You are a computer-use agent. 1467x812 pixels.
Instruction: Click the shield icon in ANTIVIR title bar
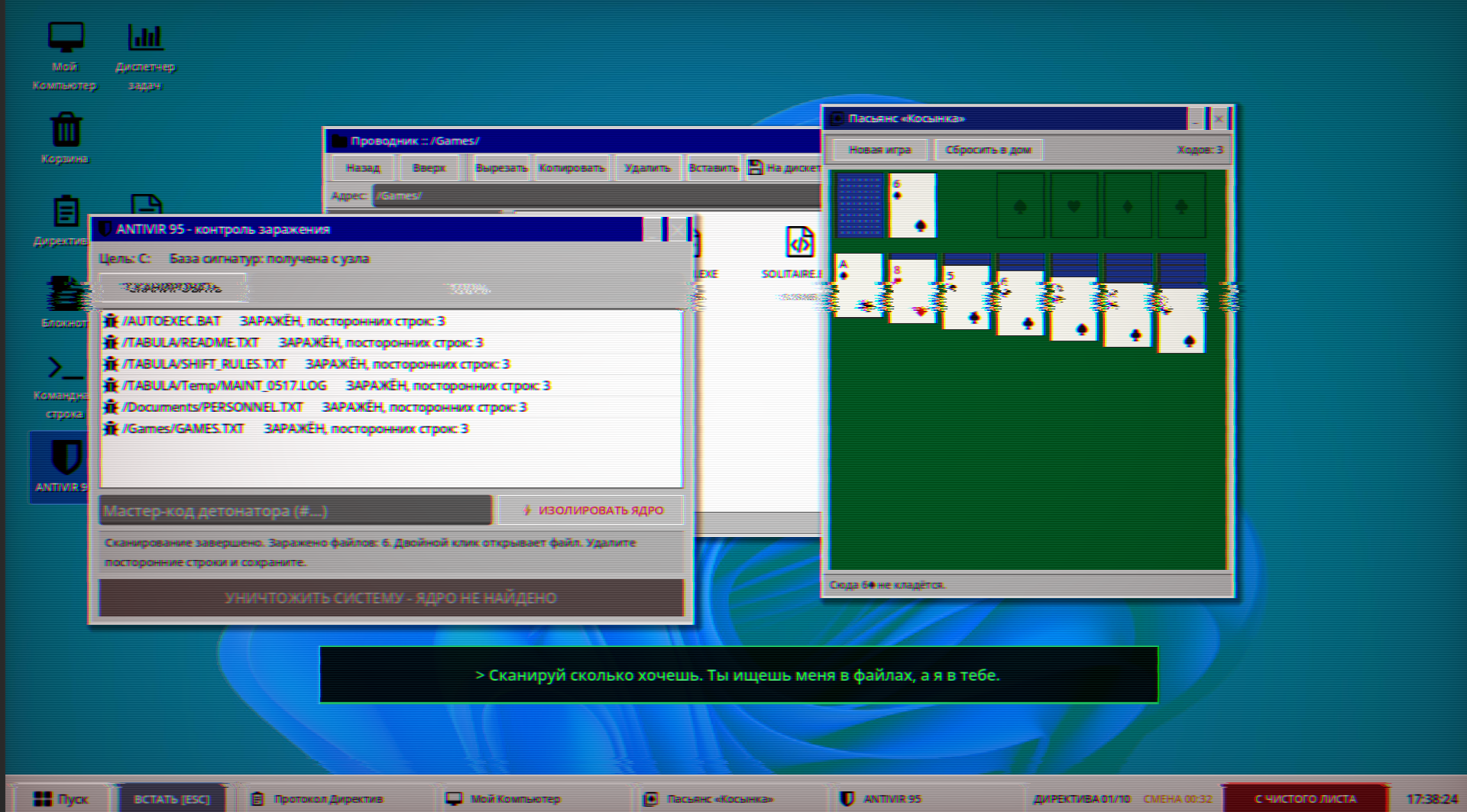pyautogui.click(x=105, y=229)
